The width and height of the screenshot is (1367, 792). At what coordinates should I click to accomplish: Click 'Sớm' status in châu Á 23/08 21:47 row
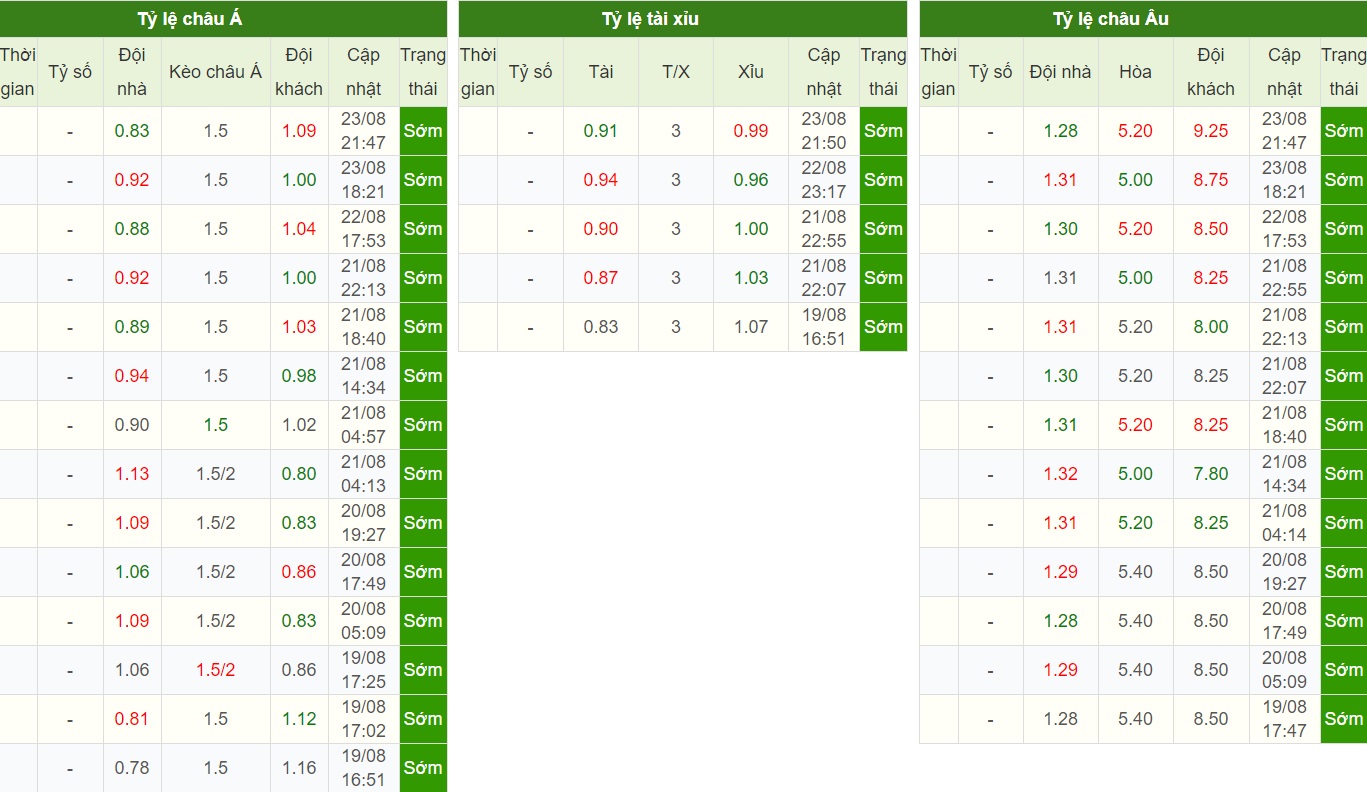423,131
